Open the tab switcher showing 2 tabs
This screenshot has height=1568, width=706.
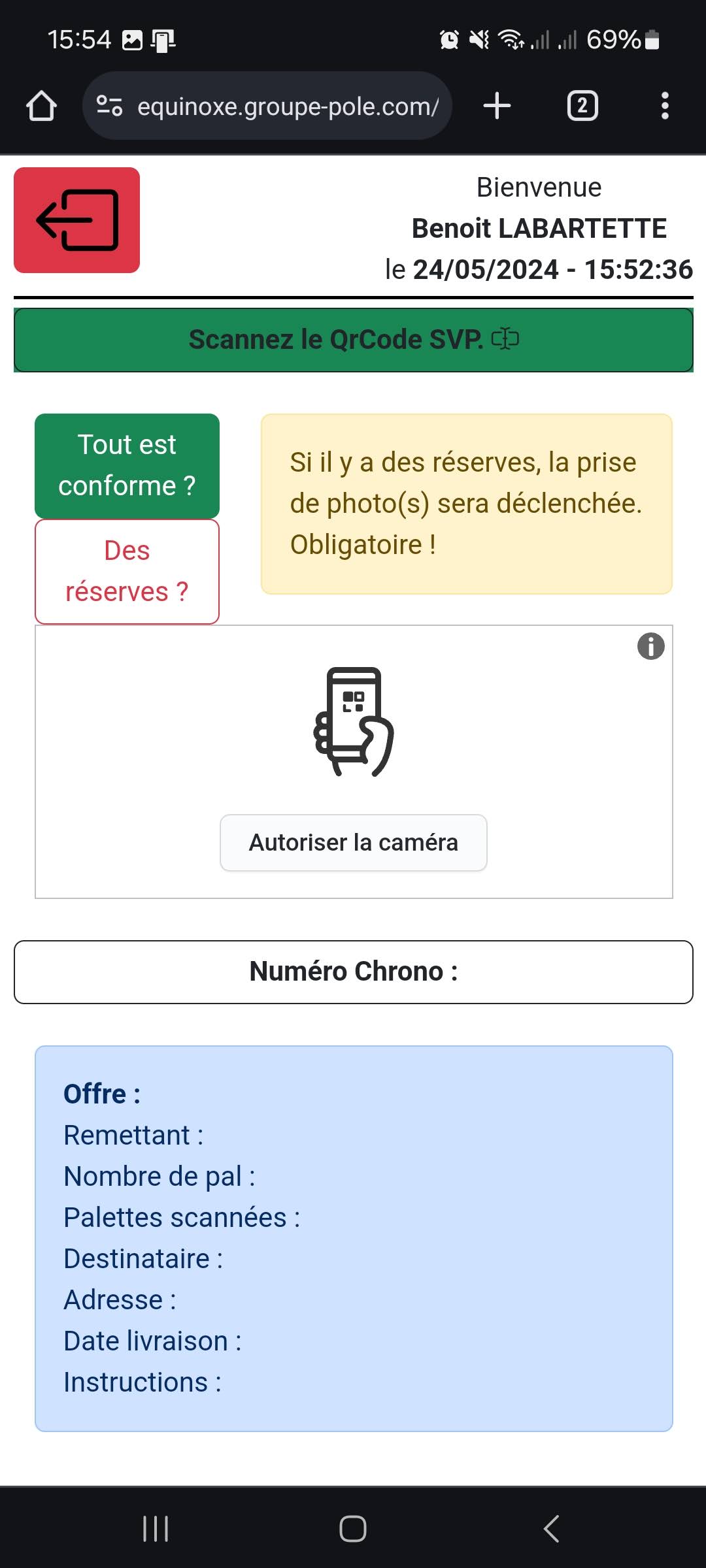pyautogui.click(x=582, y=106)
